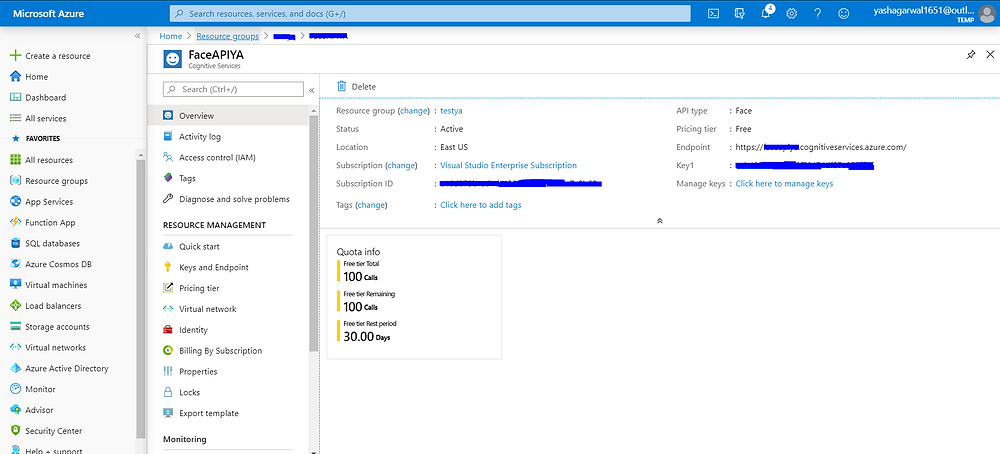This screenshot has height=454, width=1000.
Task: Open Visual Studio Enterprise Subscription link
Action: [x=508, y=165]
